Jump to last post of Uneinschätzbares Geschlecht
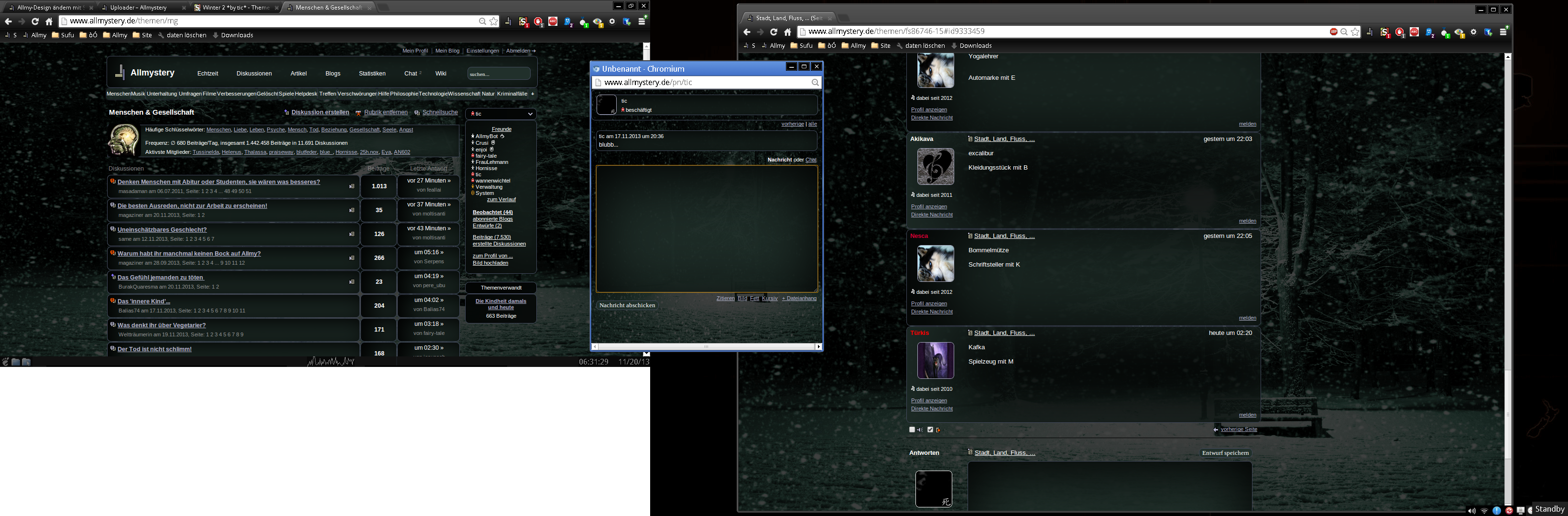The image size is (1568, 516). tap(352, 234)
